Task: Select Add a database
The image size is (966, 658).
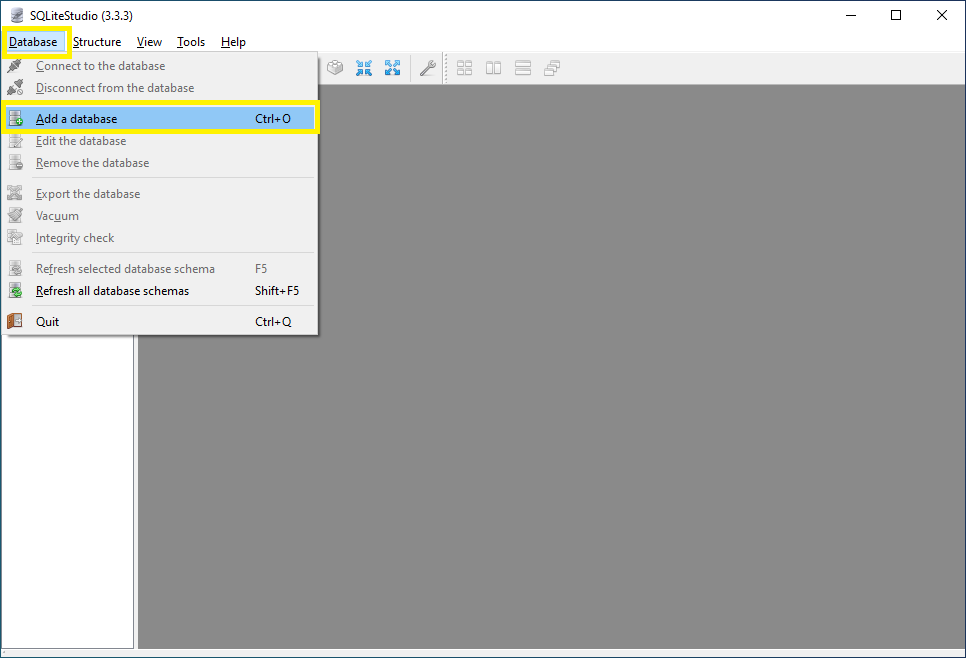Action: click(160, 119)
